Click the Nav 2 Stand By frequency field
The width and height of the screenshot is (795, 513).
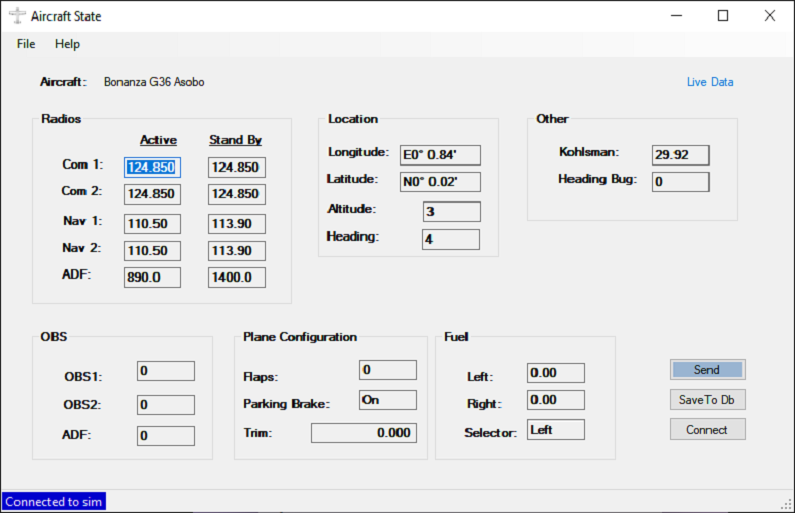point(237,250)
